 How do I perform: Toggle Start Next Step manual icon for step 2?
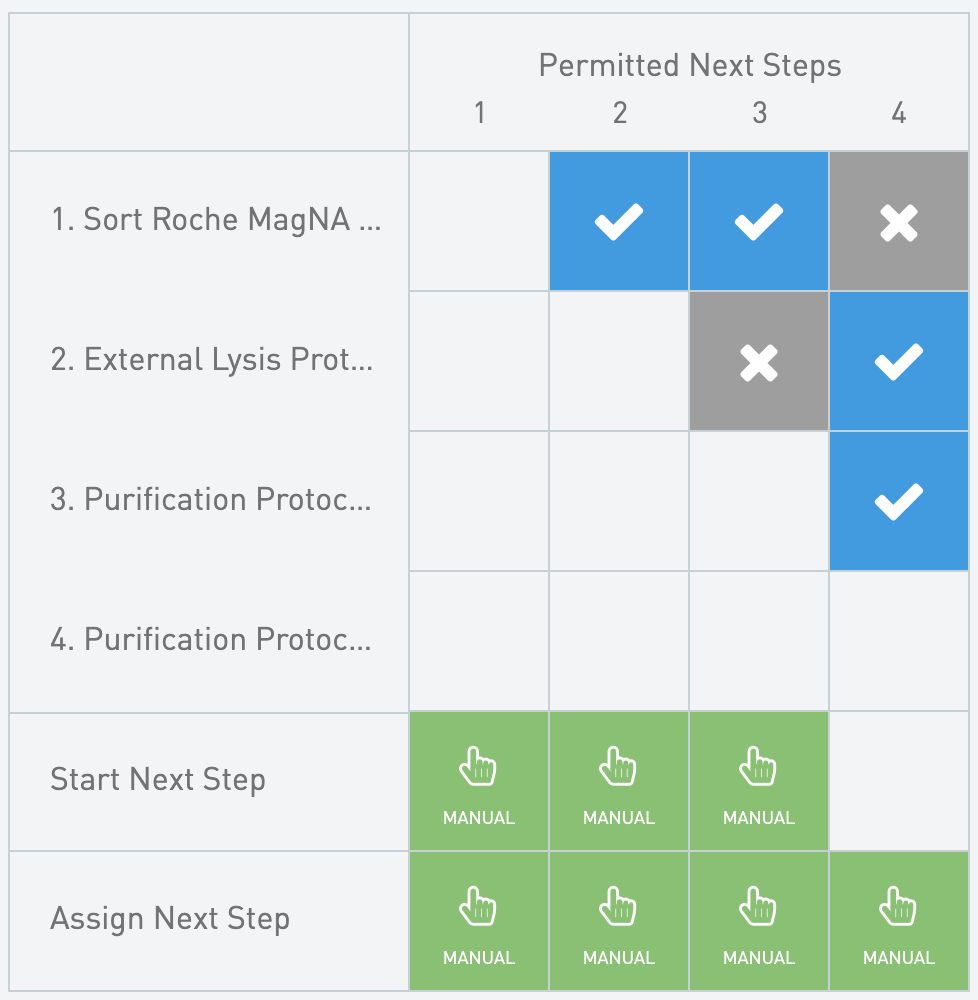pos(619,781)
